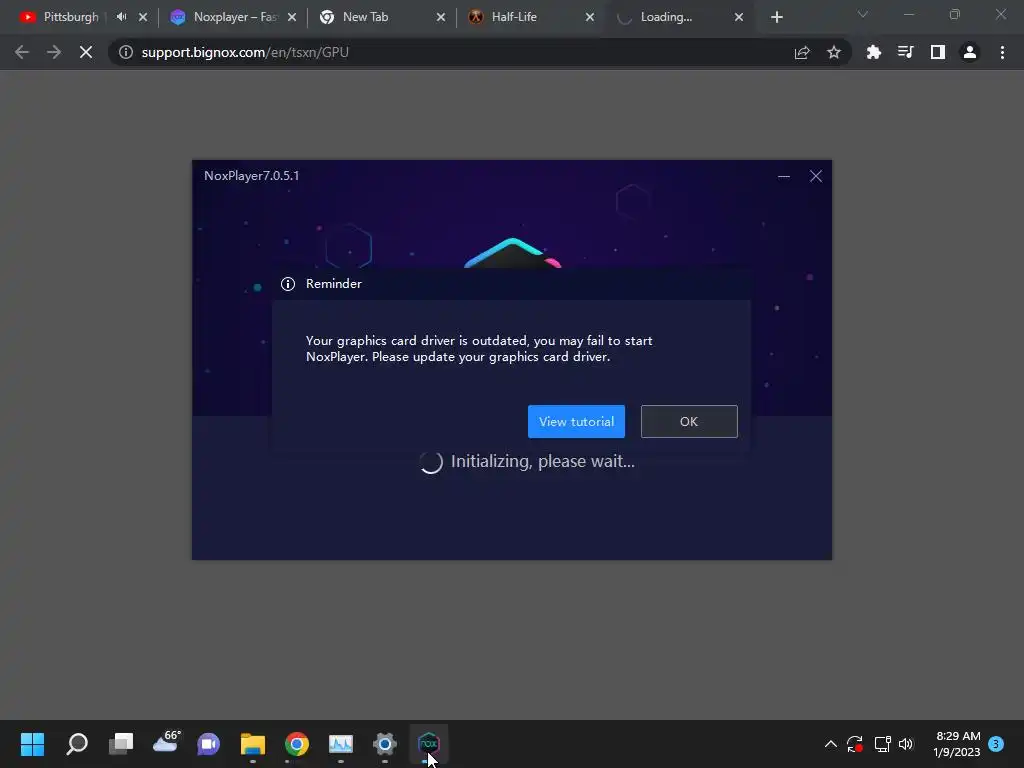Open the performance monitor taskbar app
Image resolution: width=1024 pixels, height=768 pixels.
click(341, 744)
